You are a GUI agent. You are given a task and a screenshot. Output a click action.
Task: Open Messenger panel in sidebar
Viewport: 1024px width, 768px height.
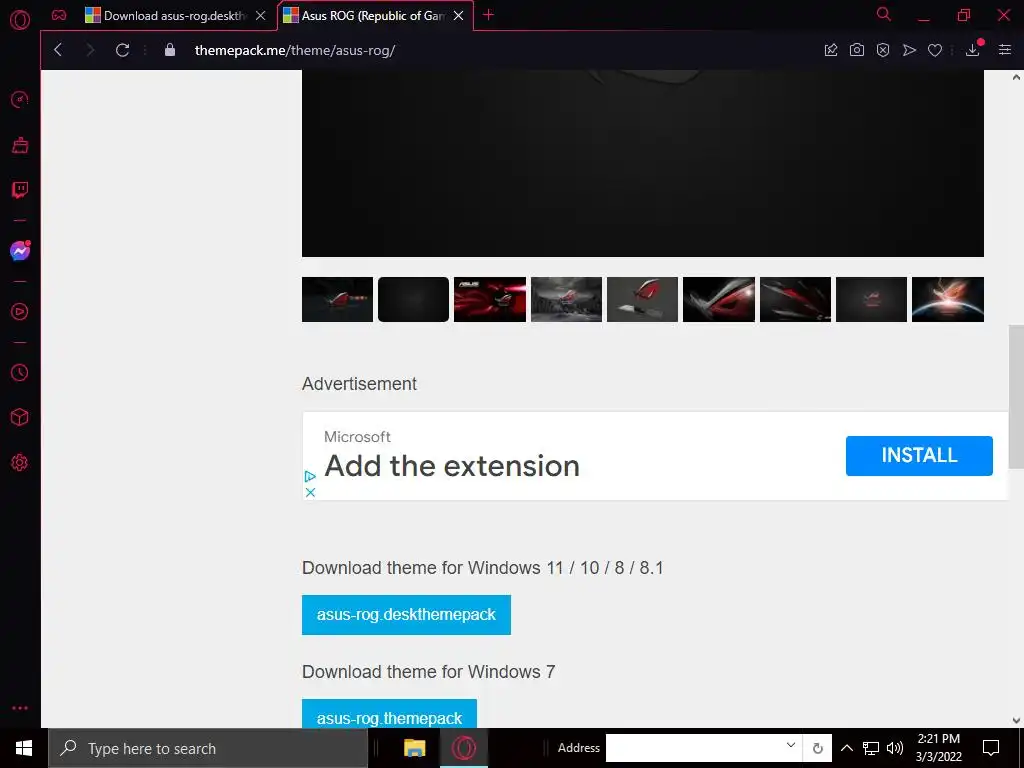pos(20,251)
